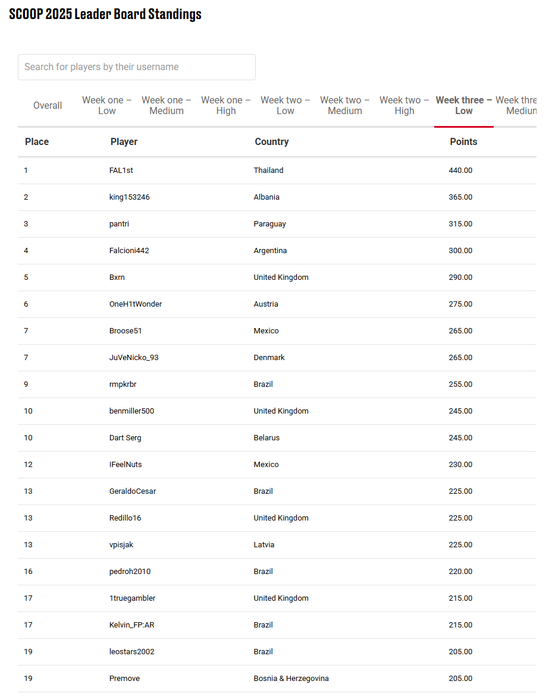Open the Week one – High tab
The width and height of the screenshot is (552, 700).
226,105
